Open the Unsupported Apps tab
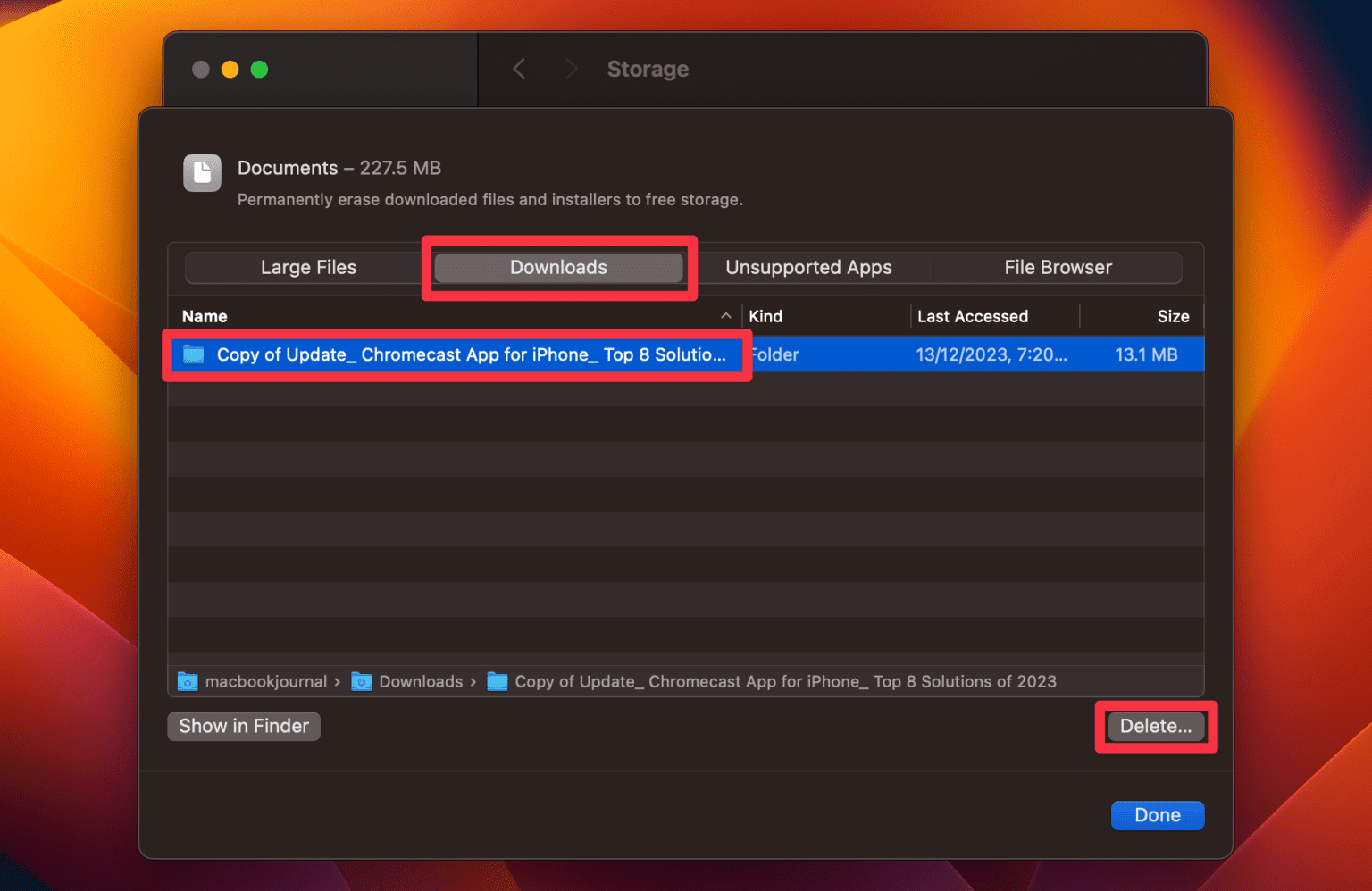Viewport: 1372px width, 891px height. (x=807, y=267)
